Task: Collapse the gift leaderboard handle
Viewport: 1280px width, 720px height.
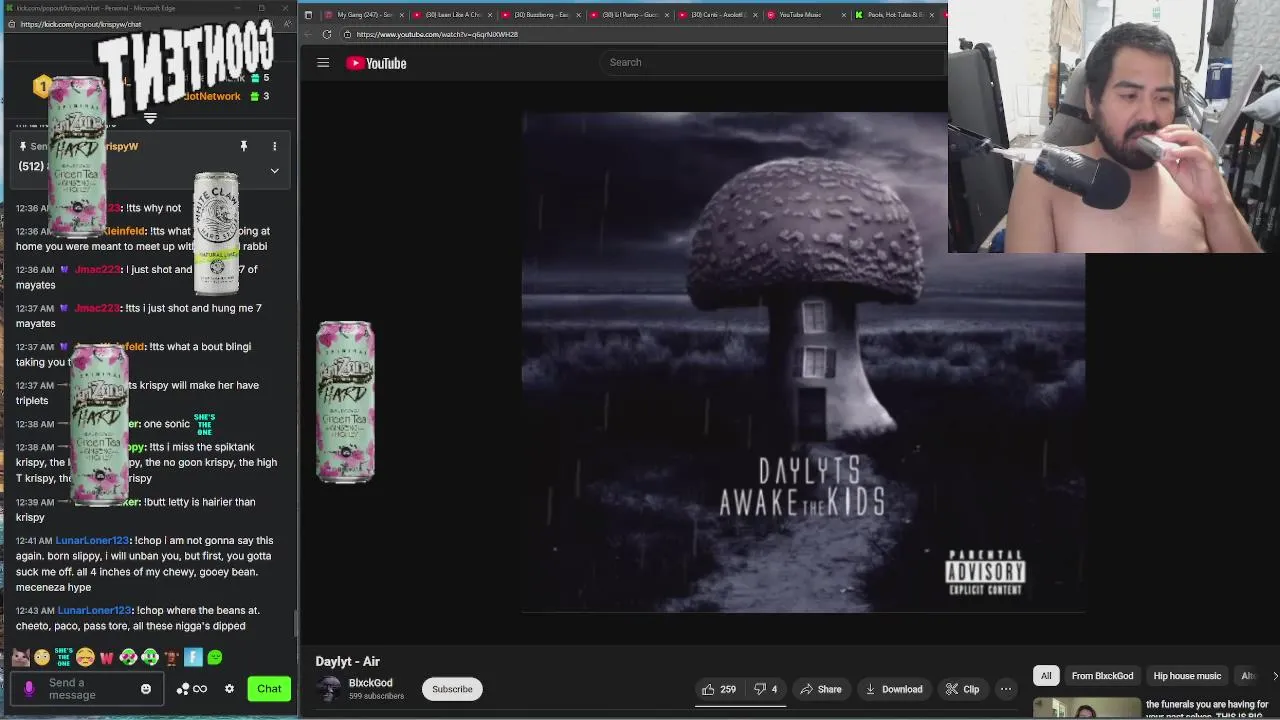Action: tap(150, 118)
